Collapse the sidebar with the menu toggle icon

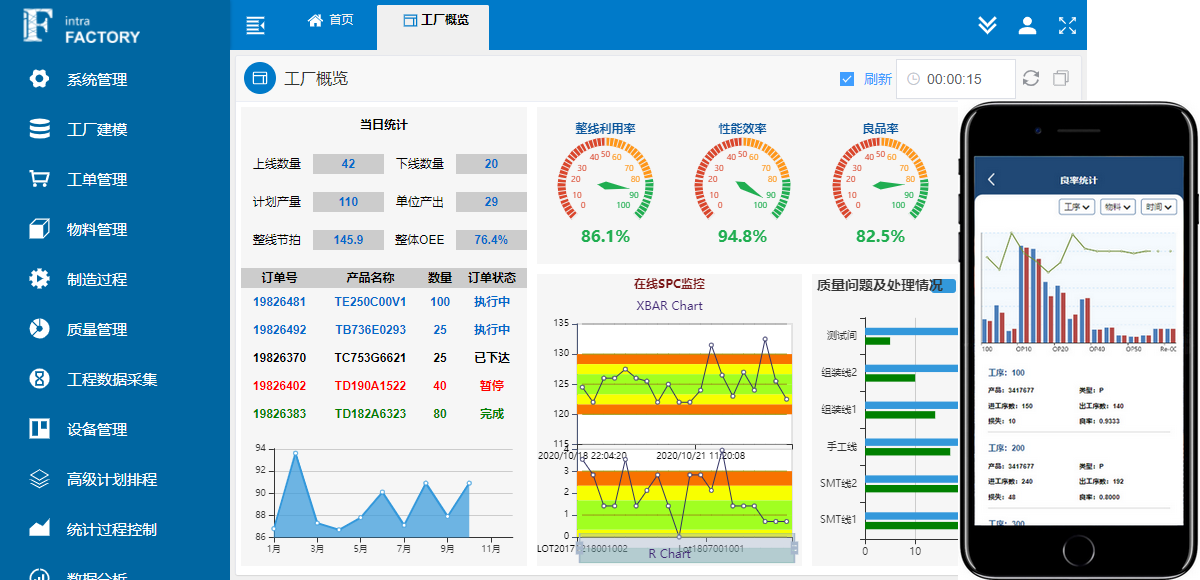click(x=256, y=25)
